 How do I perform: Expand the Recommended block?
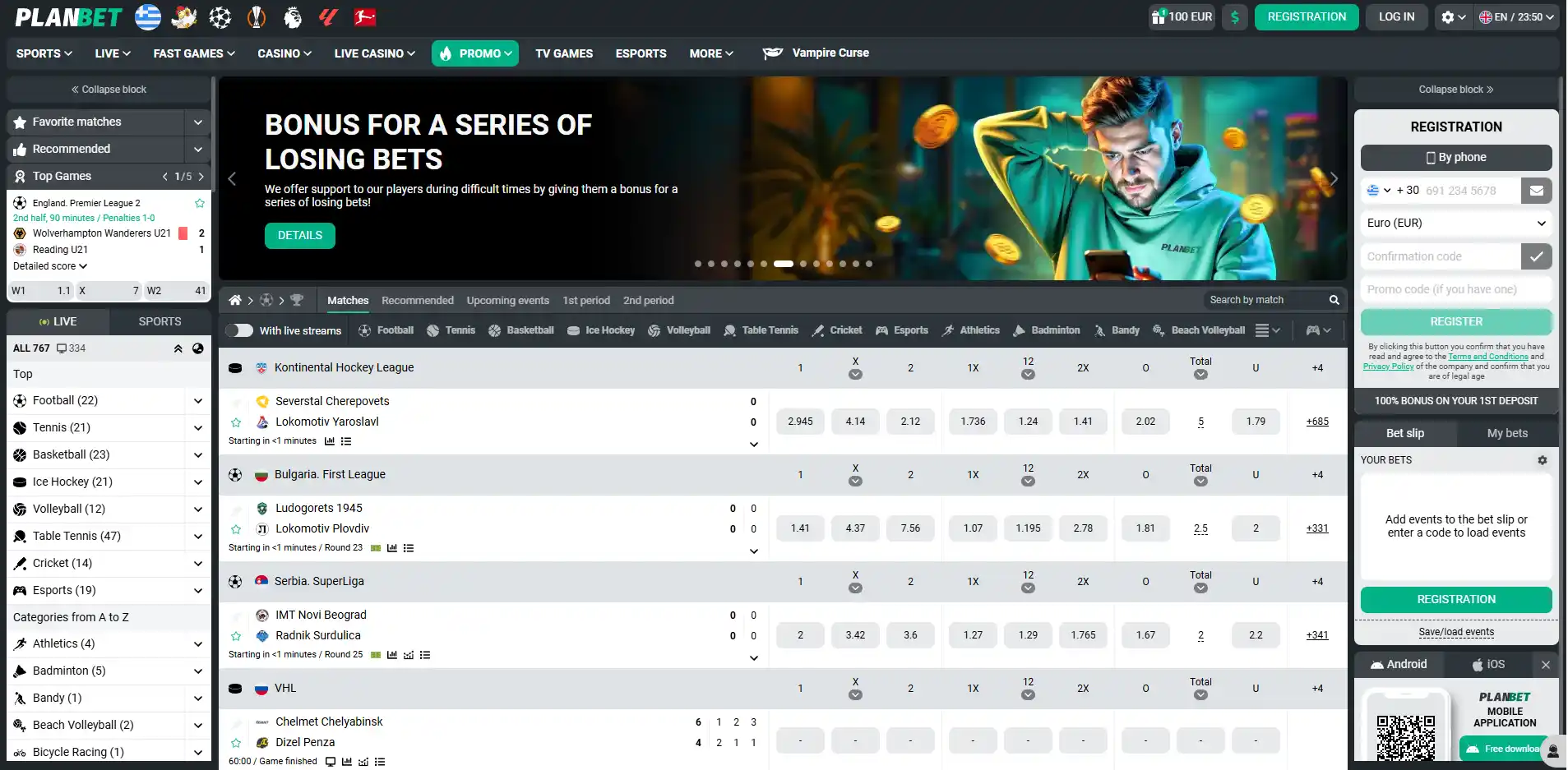pyautogui.click(x=197, y=150)
